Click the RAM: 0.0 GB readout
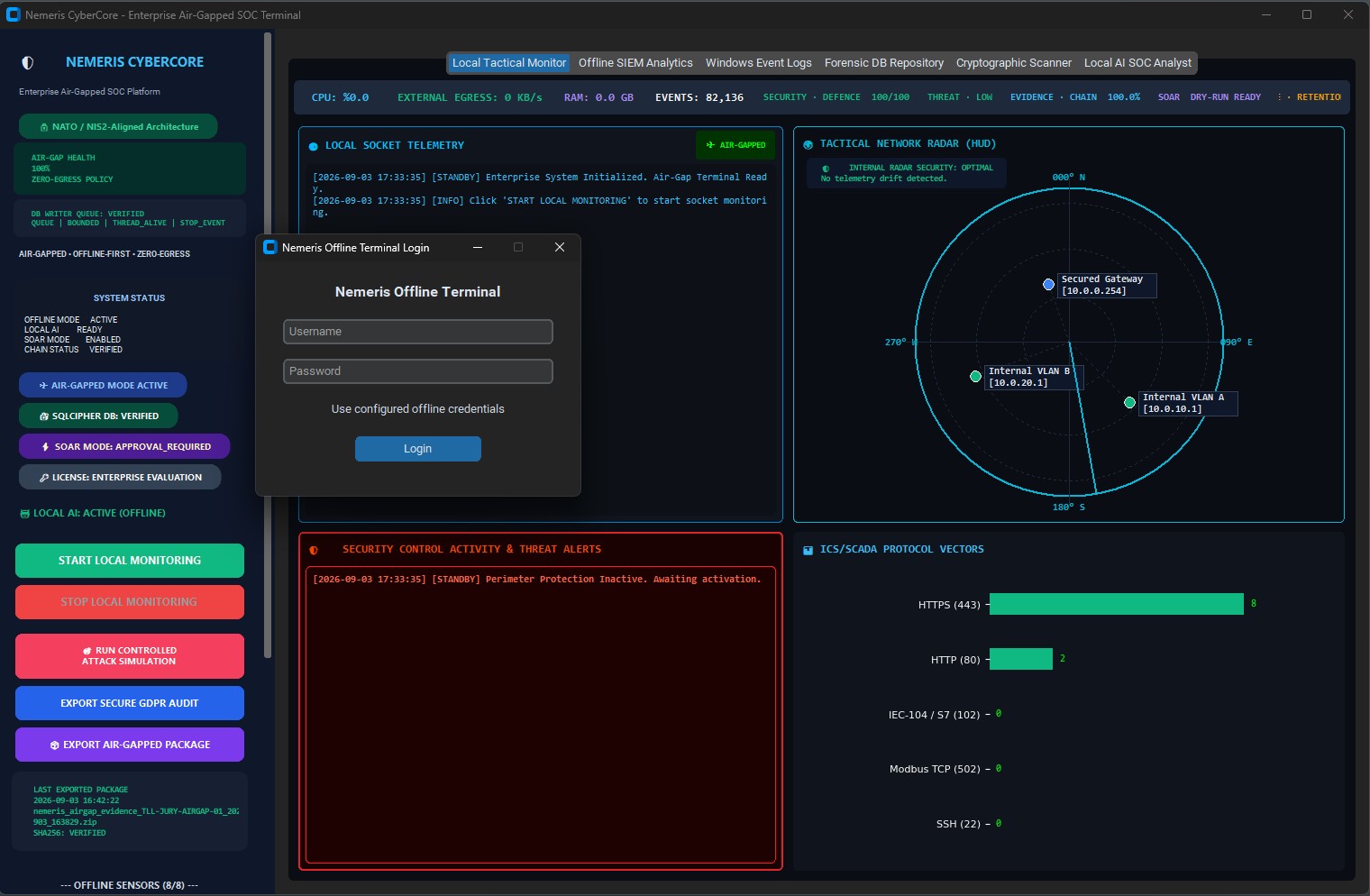The height and width of the screenshot is (896, 1370). tap(598, 97)
